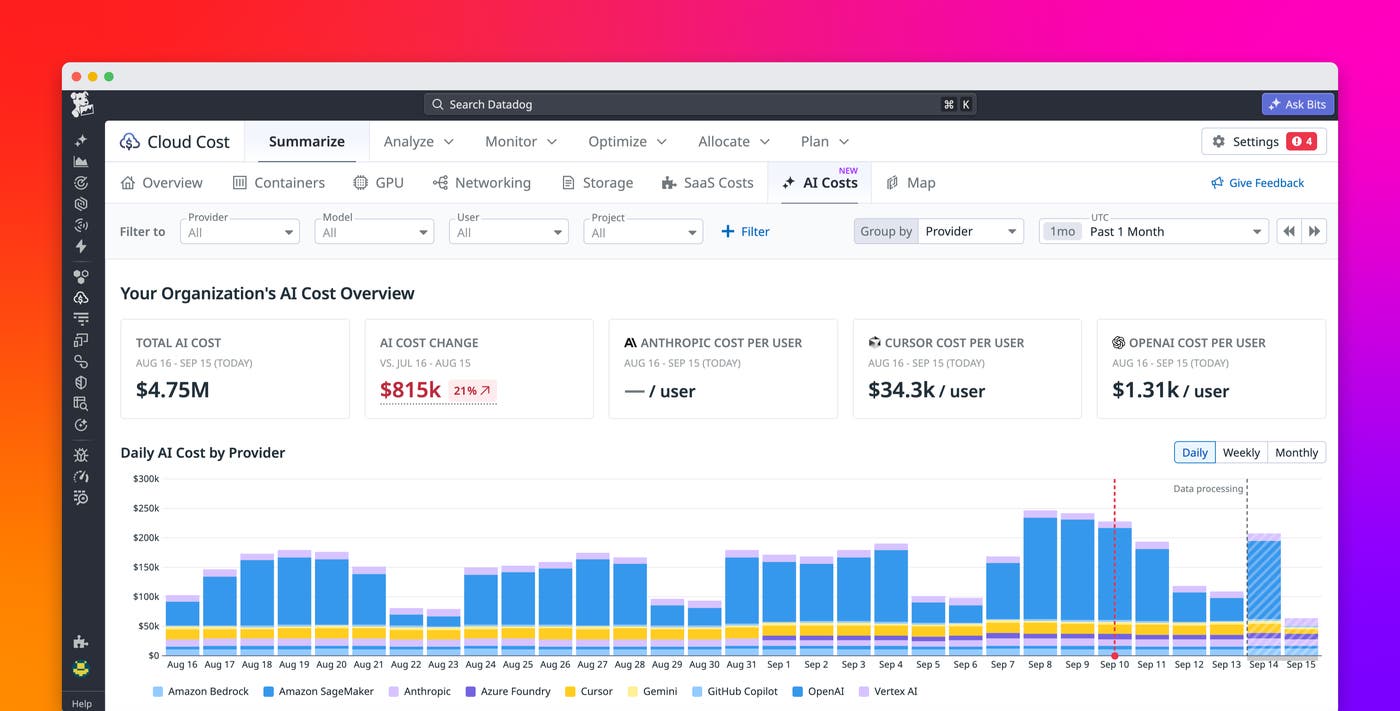1400x711 pixels.
Task: Click the Datadog dog logo
Action: pos(82,104)
